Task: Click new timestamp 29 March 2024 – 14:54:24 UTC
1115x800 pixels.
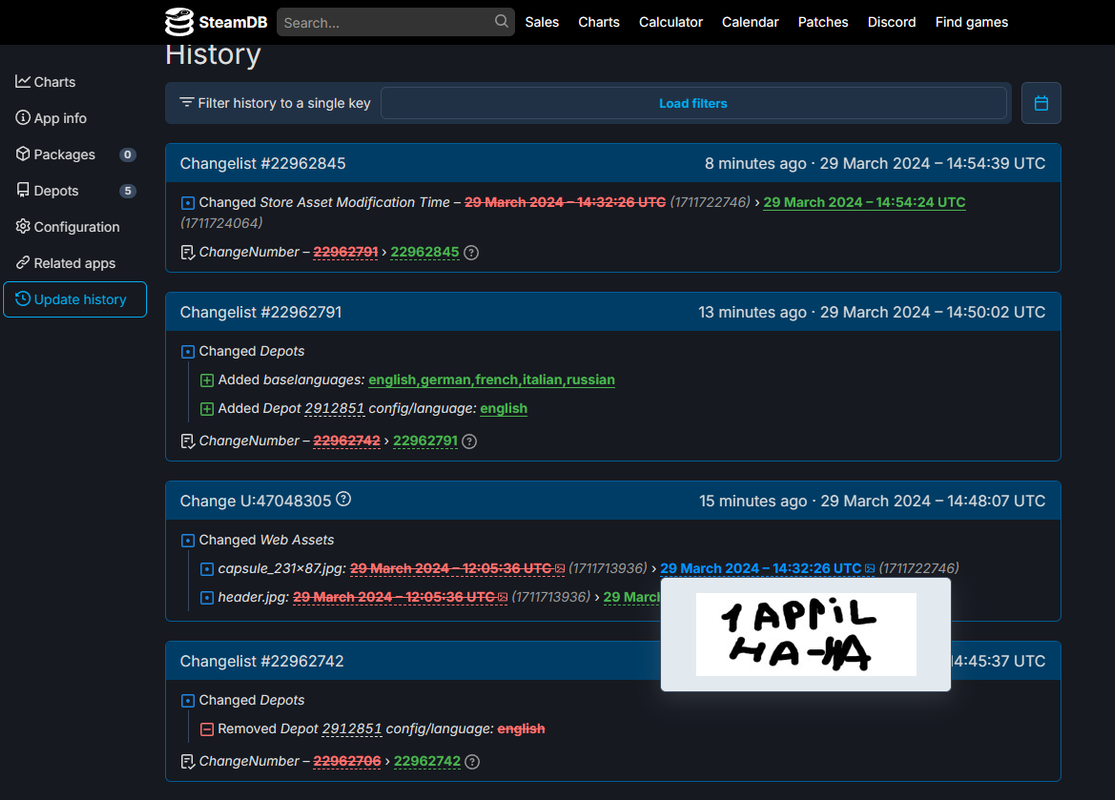Action: coord(864,203)
